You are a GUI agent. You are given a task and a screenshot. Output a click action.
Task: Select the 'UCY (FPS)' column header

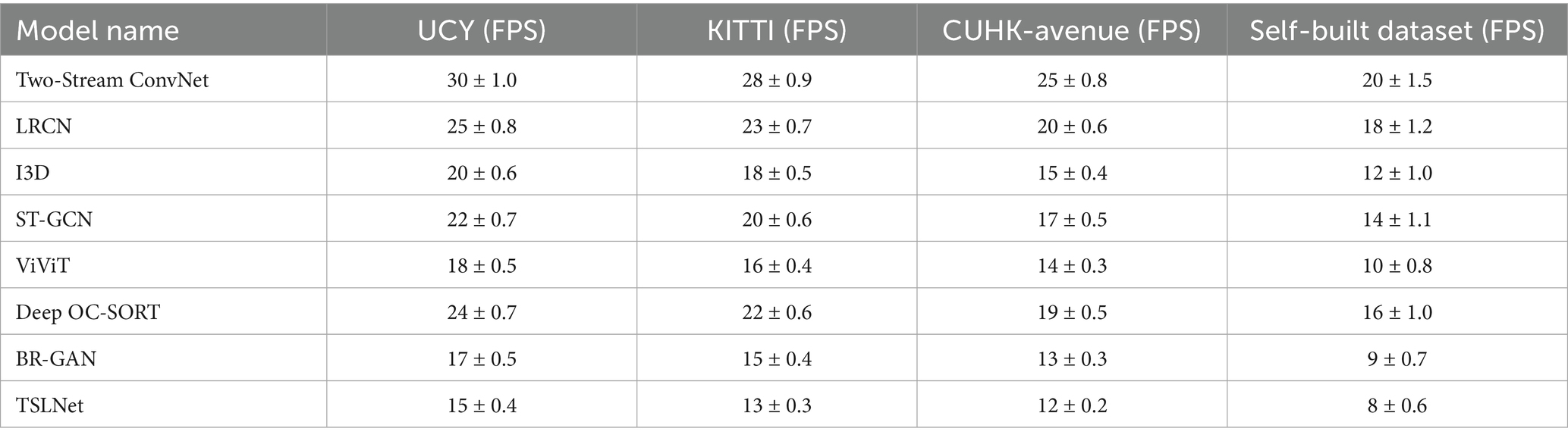[x=482, y=30]
